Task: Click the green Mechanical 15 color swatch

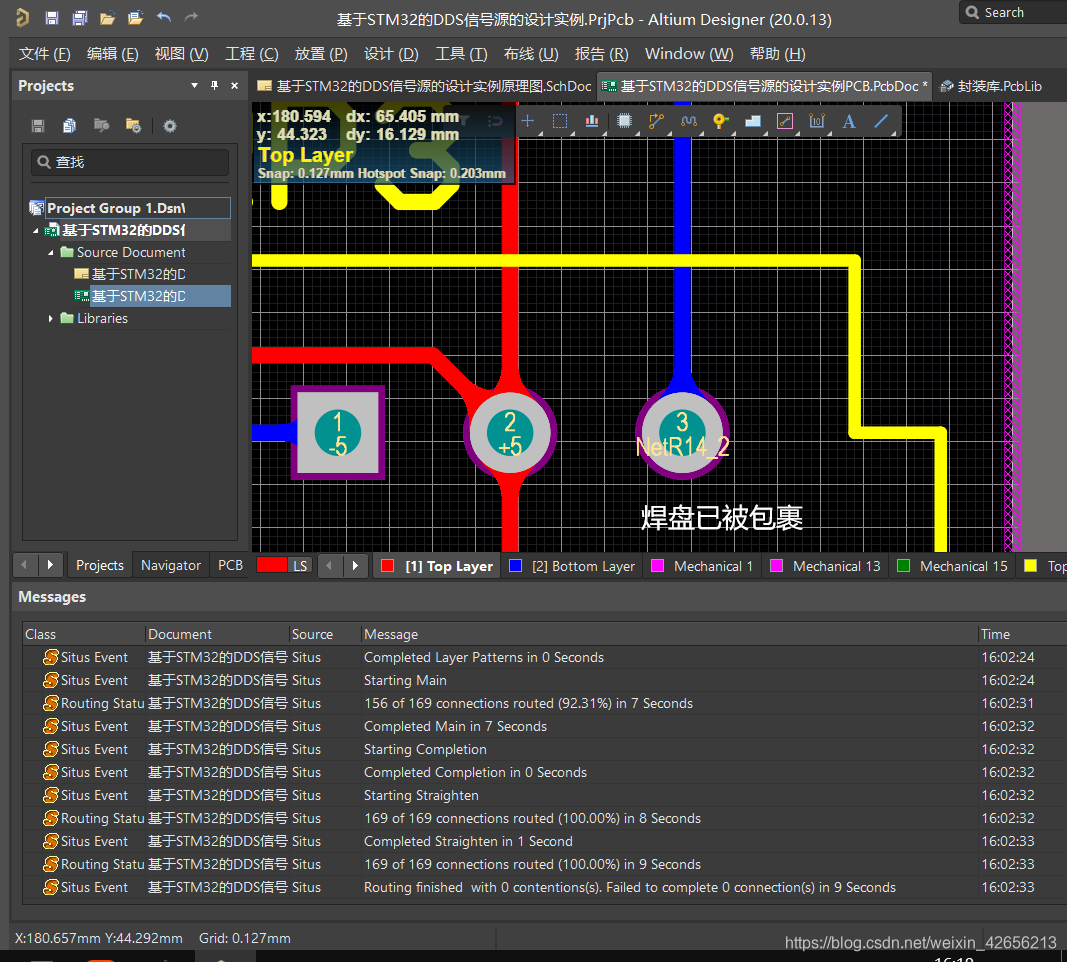Action: pos(904,566)
